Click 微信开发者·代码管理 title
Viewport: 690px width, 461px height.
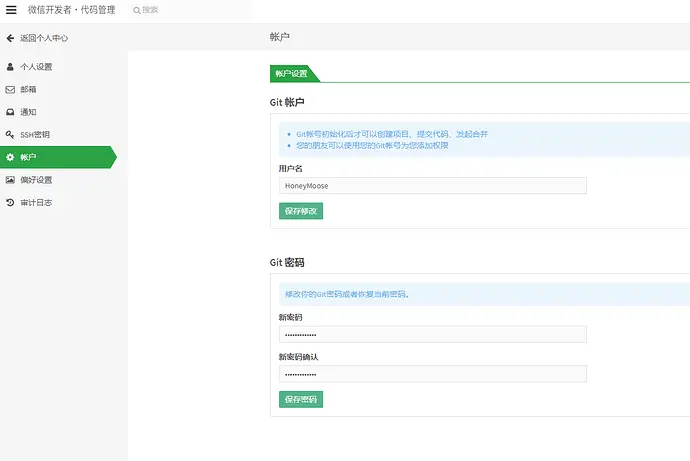(72, 10)
